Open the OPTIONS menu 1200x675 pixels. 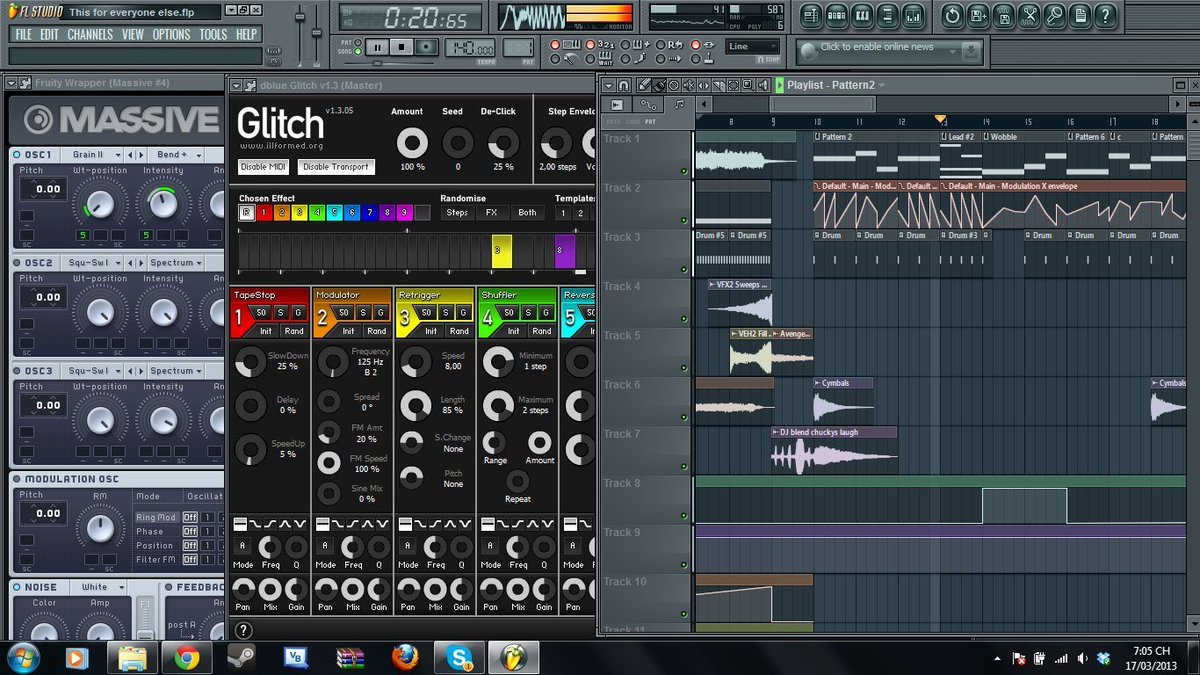click(172, 34)
